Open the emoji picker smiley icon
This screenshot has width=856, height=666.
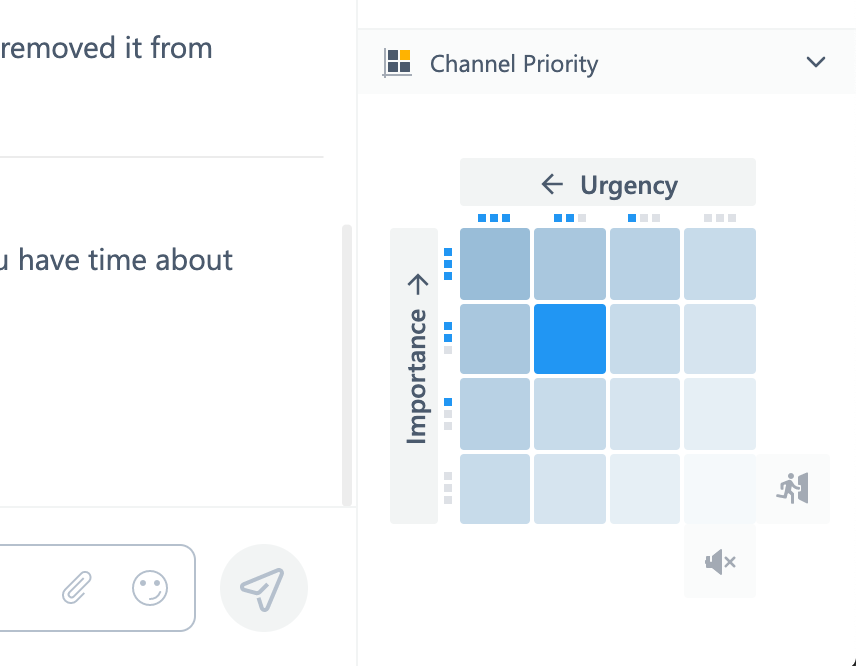point(150,588)
